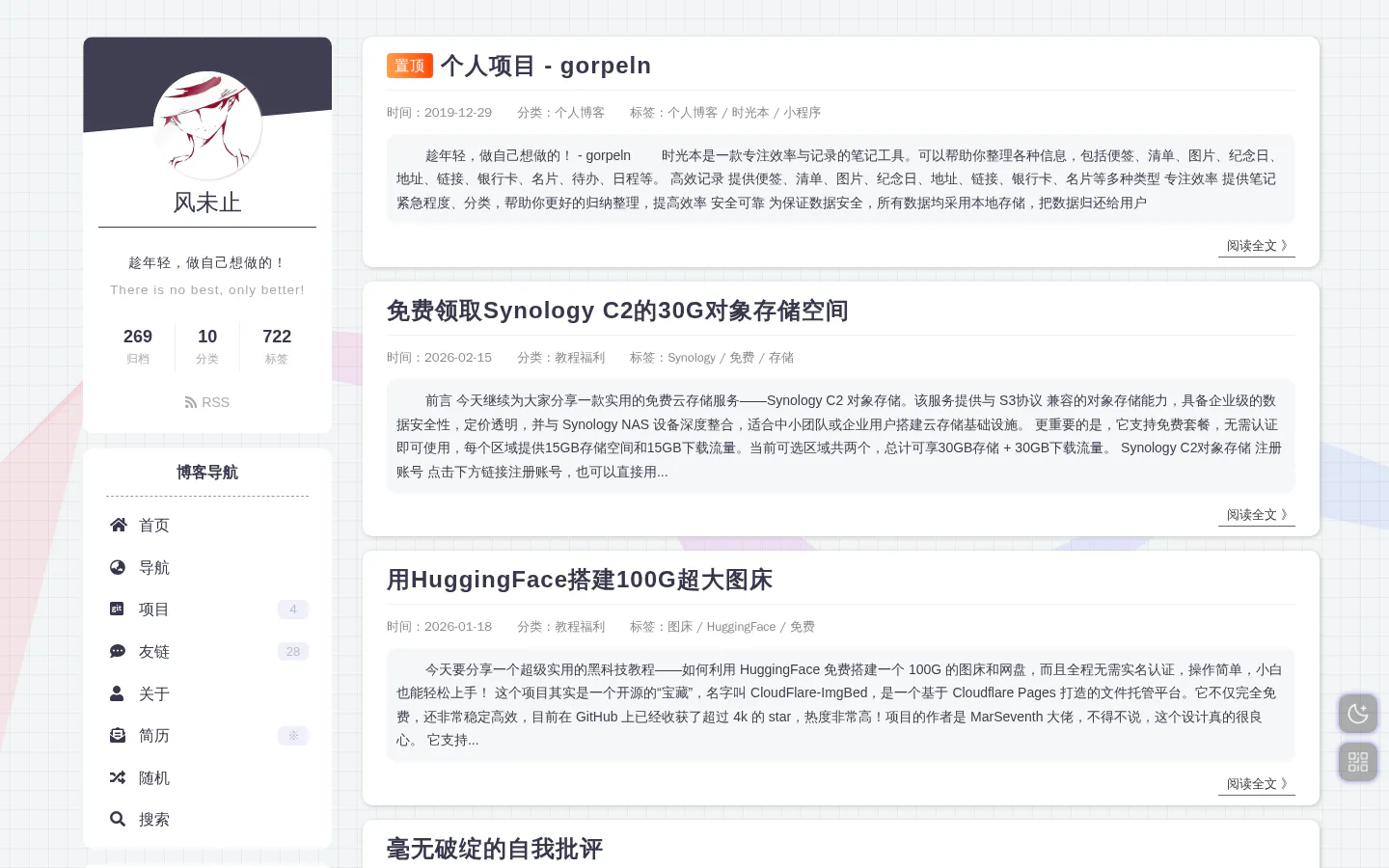Click the 风未止 avatar image

click(207, 125)
